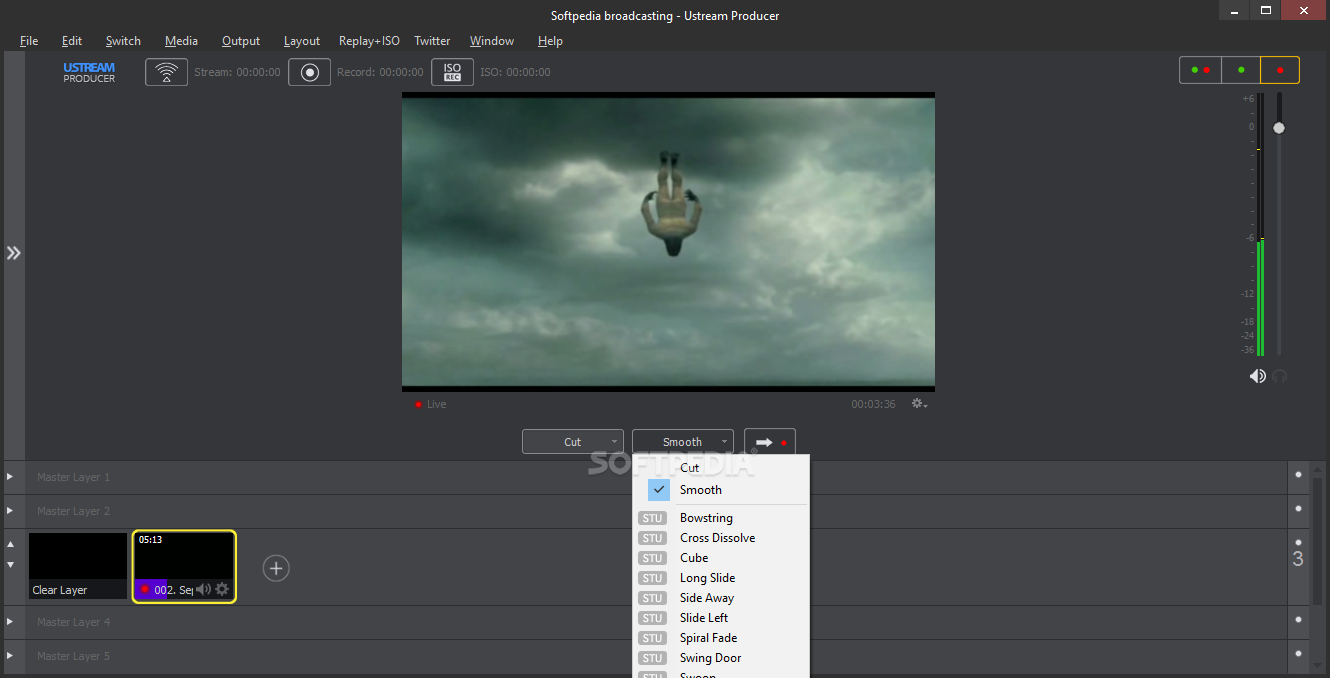Start recording with the Record circle button

tap(309, 72)
